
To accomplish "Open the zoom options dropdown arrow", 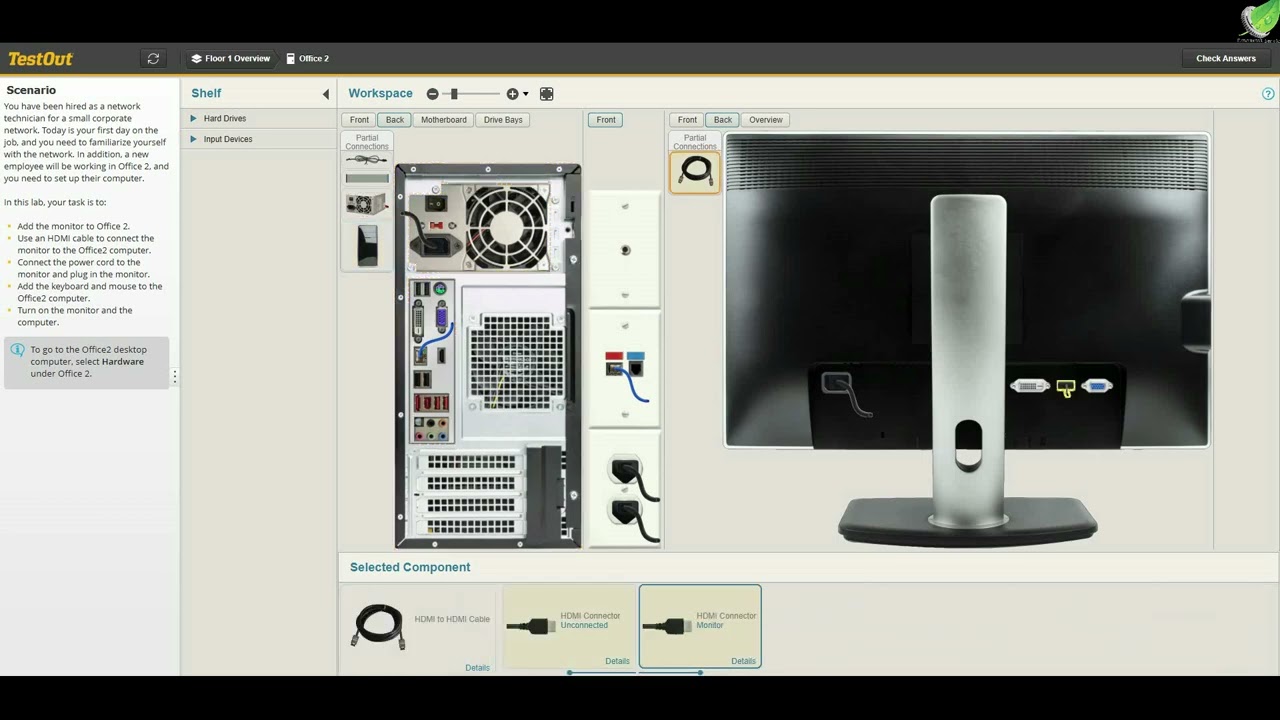I will 526,94.
